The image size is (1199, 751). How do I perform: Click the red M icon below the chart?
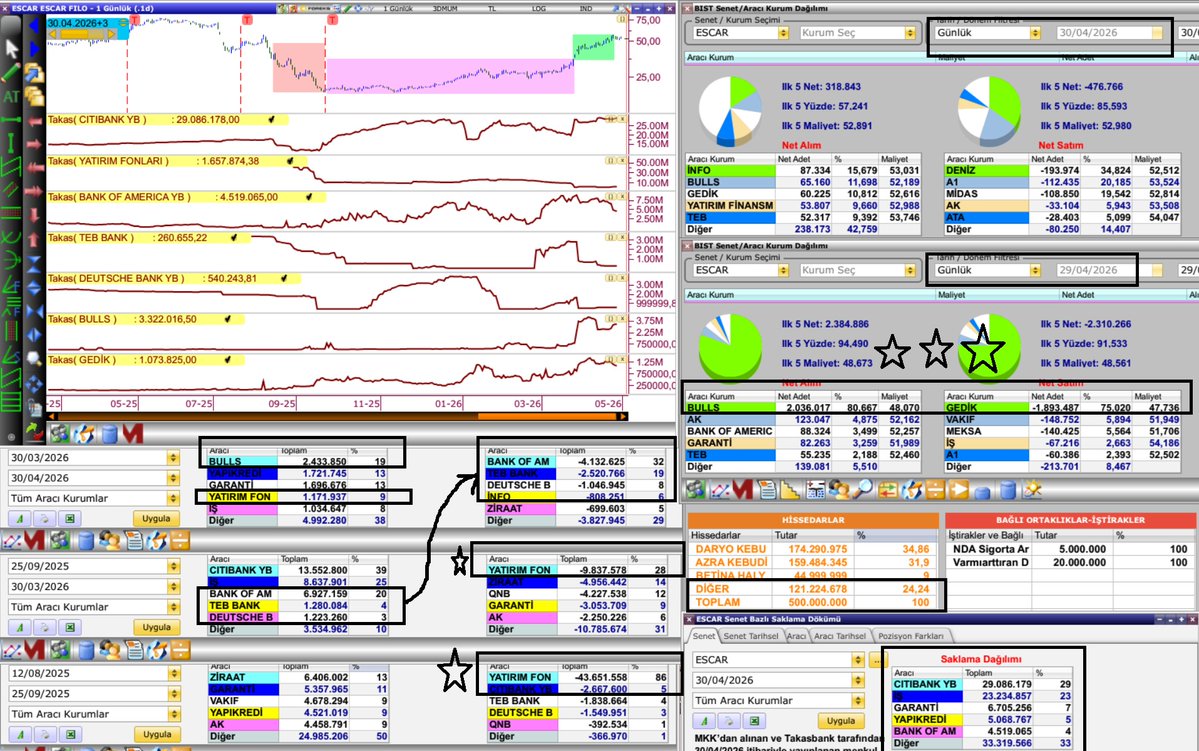click(x=132, y=434)
